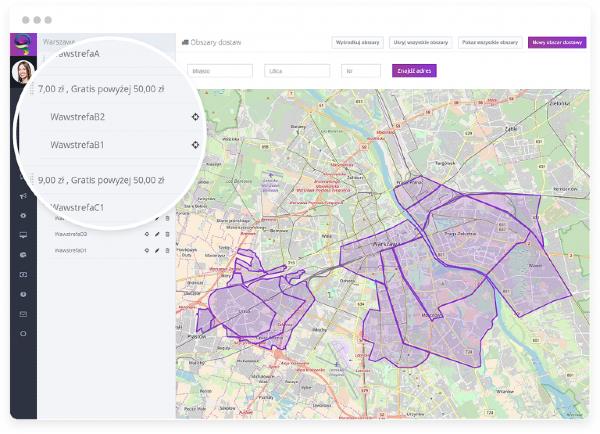Click the Wyśrodkuj obszary button
This screenshot has height=434, width=600.
coord(357,43)
